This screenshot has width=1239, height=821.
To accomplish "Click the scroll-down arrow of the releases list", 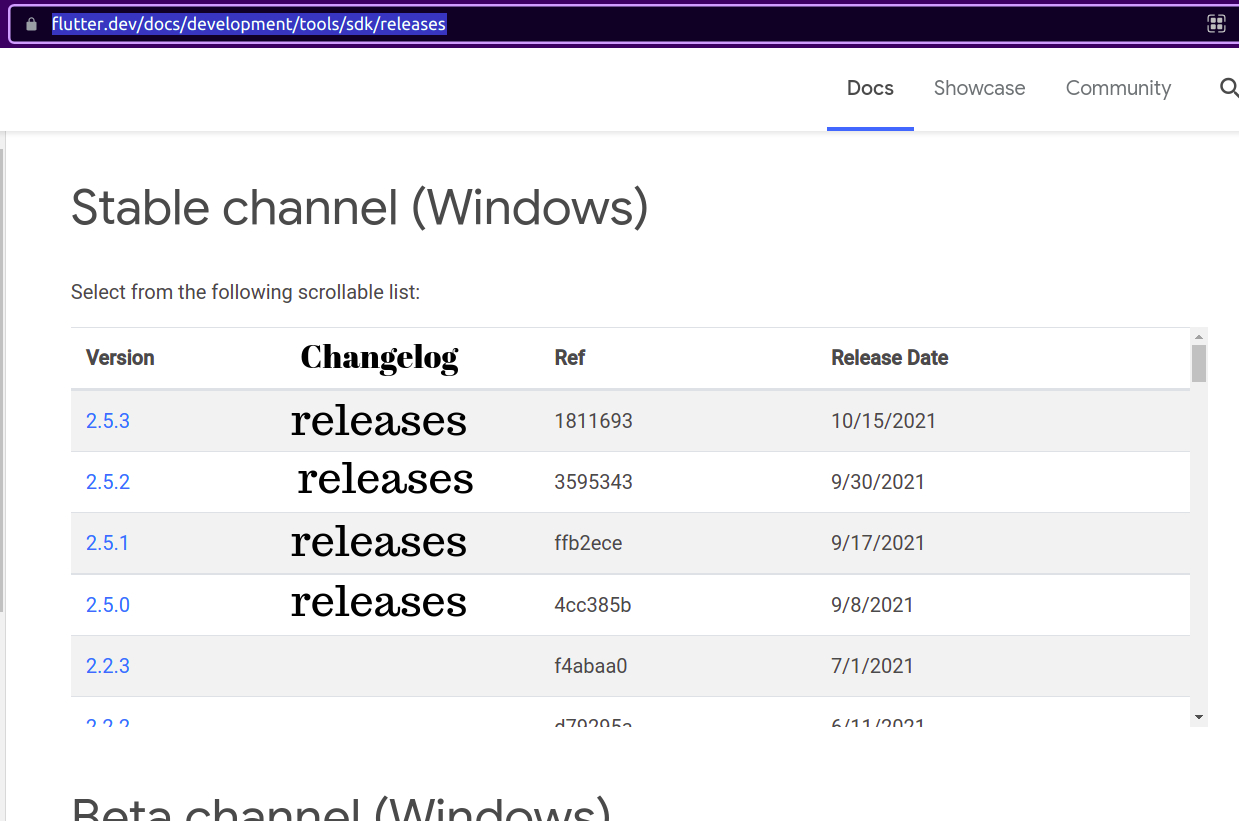I will coord(1199,717).
